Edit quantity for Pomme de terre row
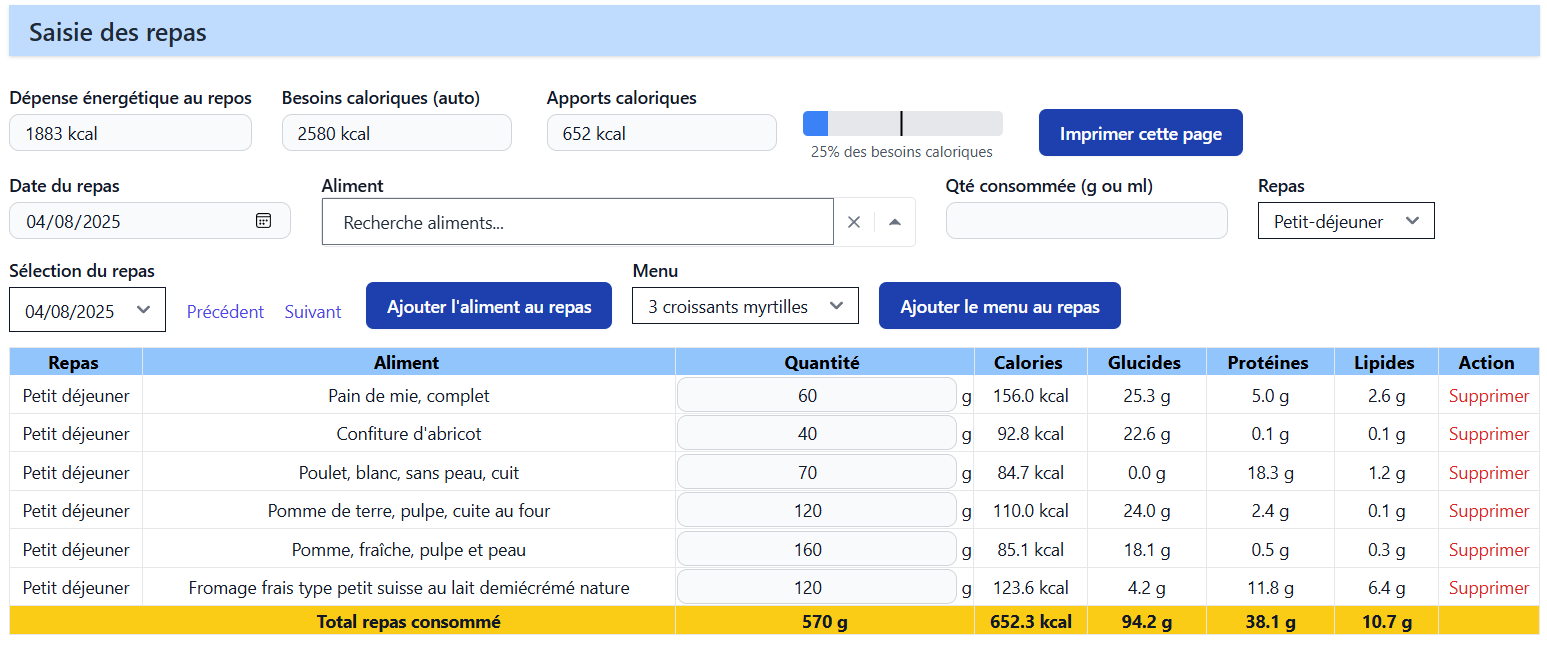Screen dimensions: 1547x656 tap(817, 510)
